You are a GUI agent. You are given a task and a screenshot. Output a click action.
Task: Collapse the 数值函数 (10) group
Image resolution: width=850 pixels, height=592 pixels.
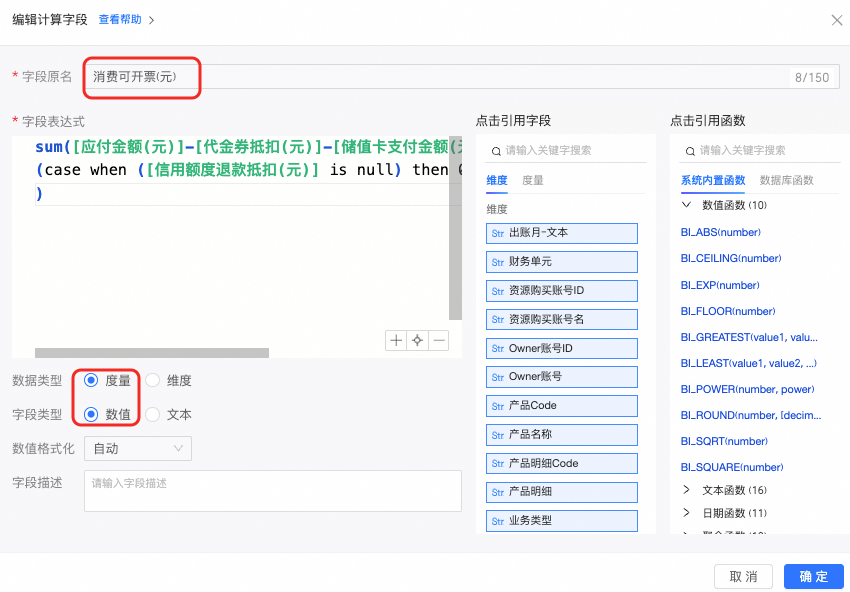pos(686,205)
